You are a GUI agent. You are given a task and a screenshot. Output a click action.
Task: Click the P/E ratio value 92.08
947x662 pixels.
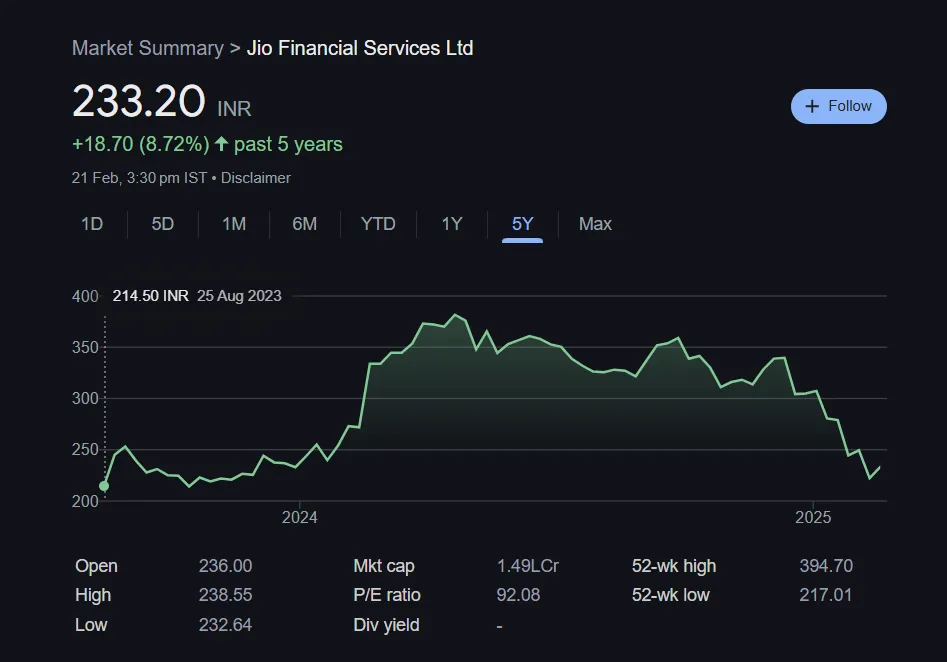(518, 595)
